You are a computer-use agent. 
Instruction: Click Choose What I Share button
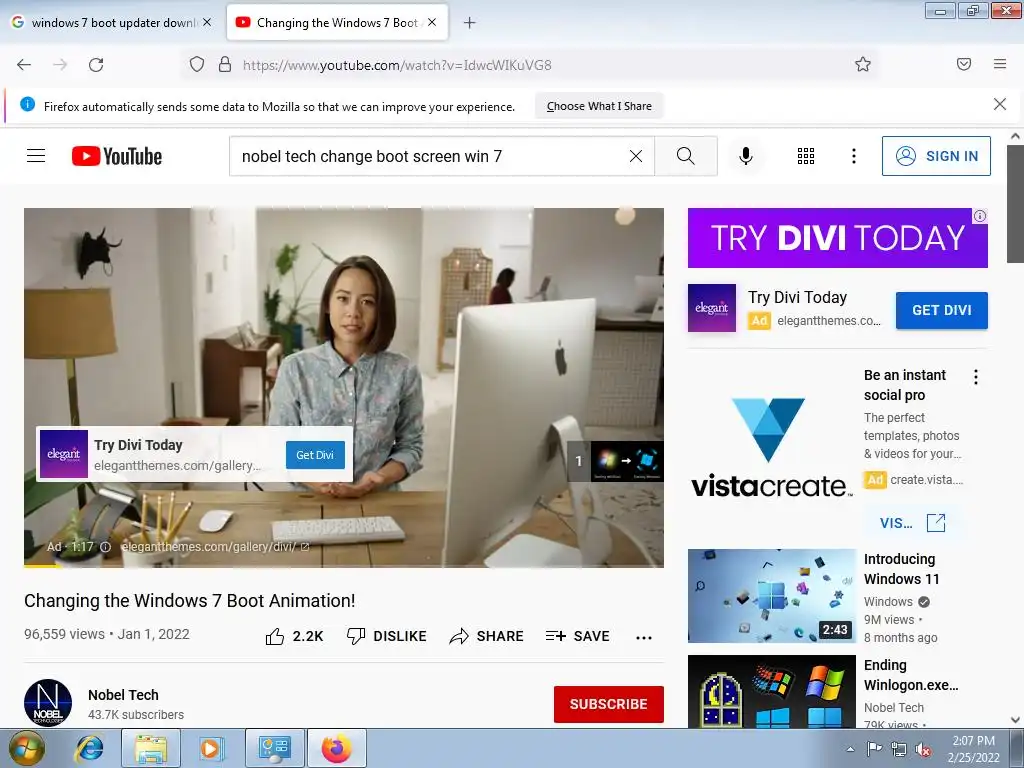[599, 106]
